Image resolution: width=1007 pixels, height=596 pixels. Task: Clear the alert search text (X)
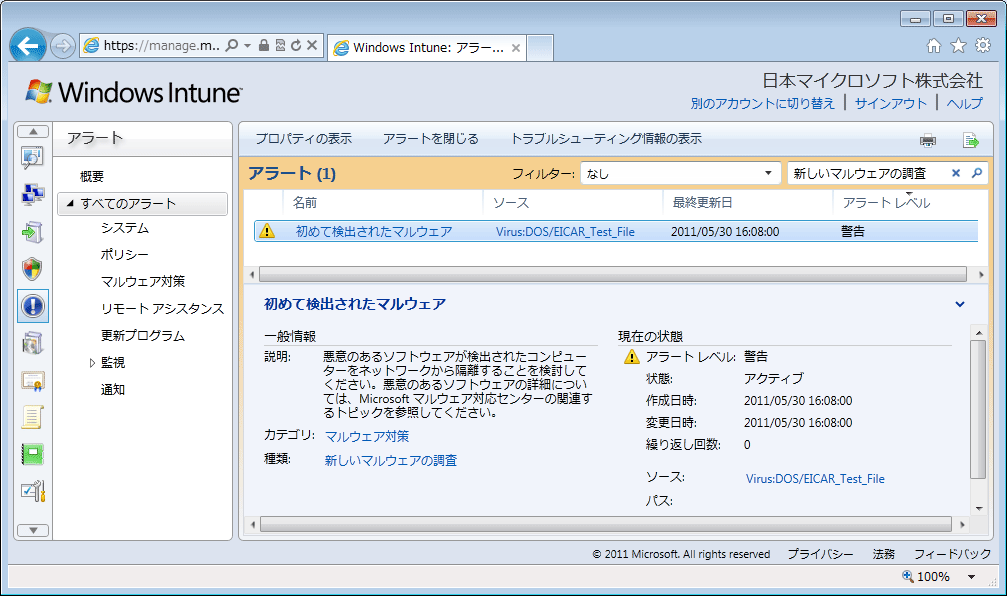pos(956,173)
